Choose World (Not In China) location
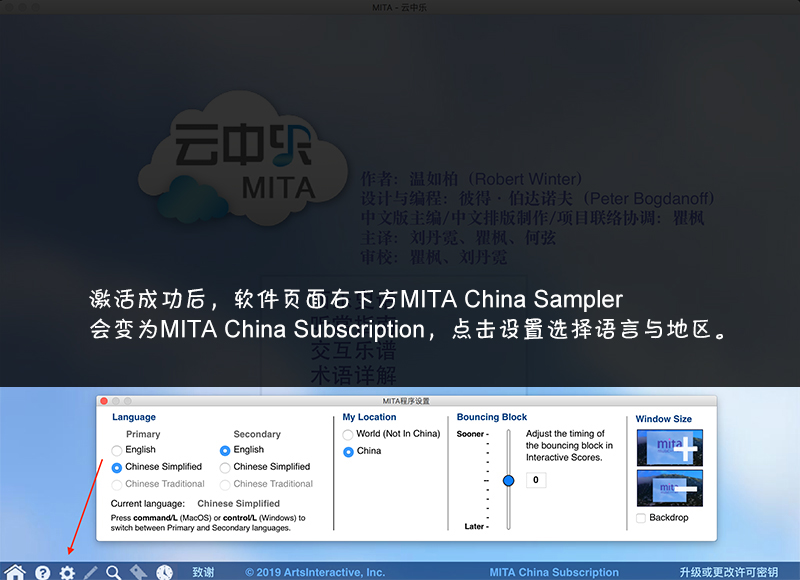800x580 pixels. (348, 434)
